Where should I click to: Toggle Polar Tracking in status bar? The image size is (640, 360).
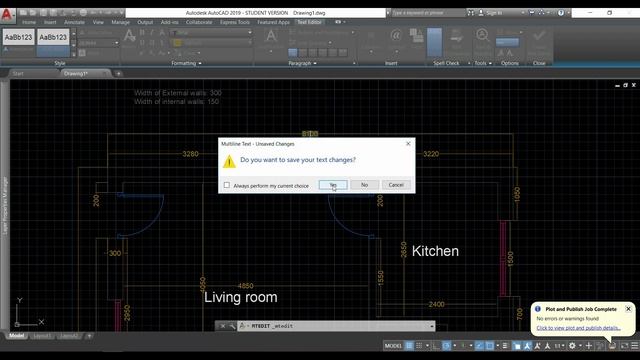[446, 346]
